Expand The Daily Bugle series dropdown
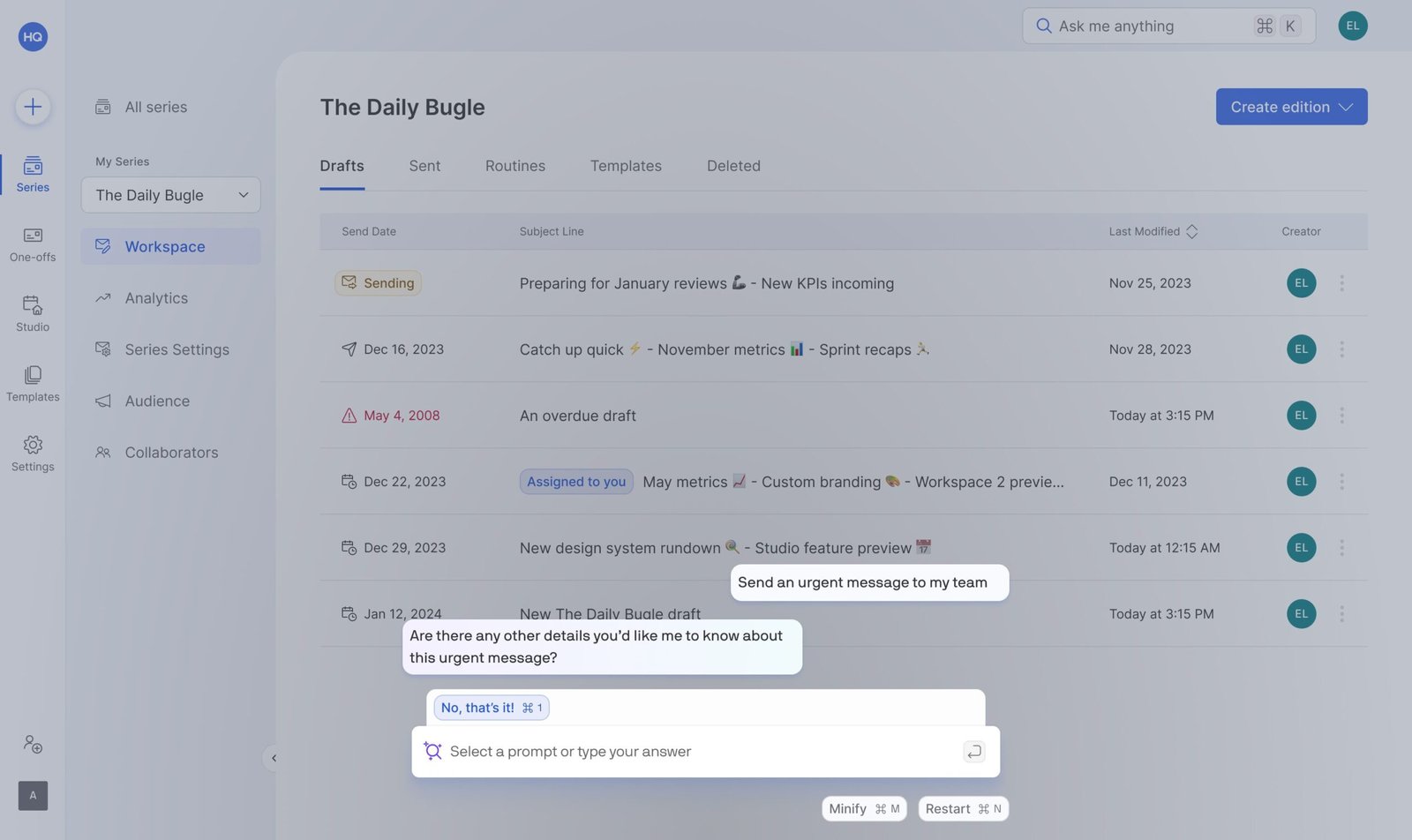This screenshot has width=1412, height=840. 170,195
